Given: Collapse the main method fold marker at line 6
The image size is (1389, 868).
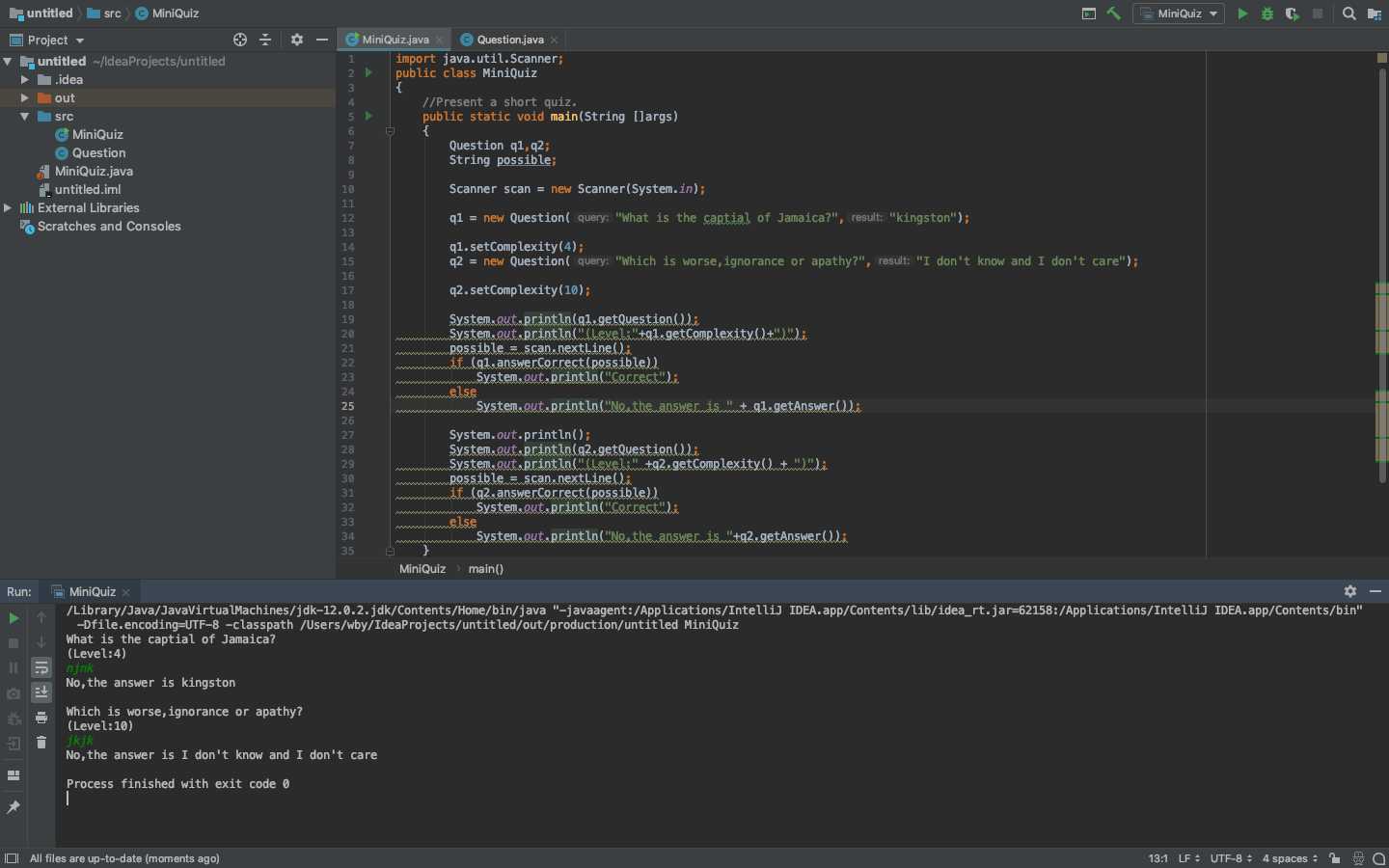Looking at the screenshot, I should click(390, 131).
